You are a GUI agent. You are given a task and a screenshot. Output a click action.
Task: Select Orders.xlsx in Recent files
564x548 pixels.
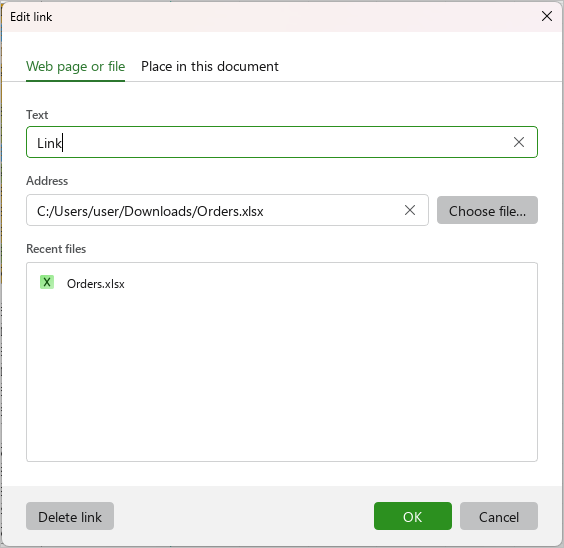click(x=95, y=284)
